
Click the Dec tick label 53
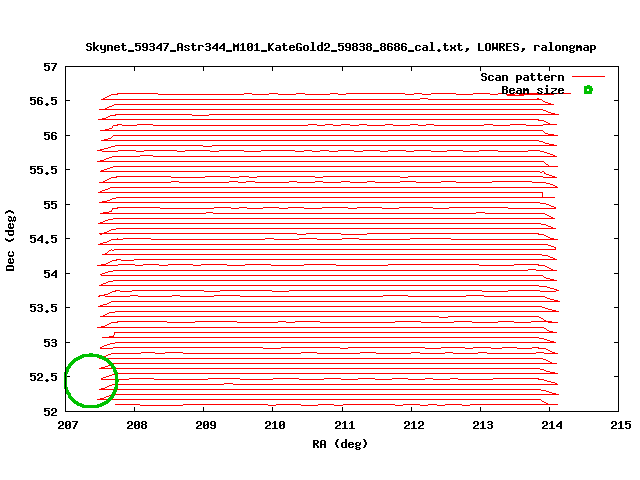pyautogui.click(x=51, y=343)
